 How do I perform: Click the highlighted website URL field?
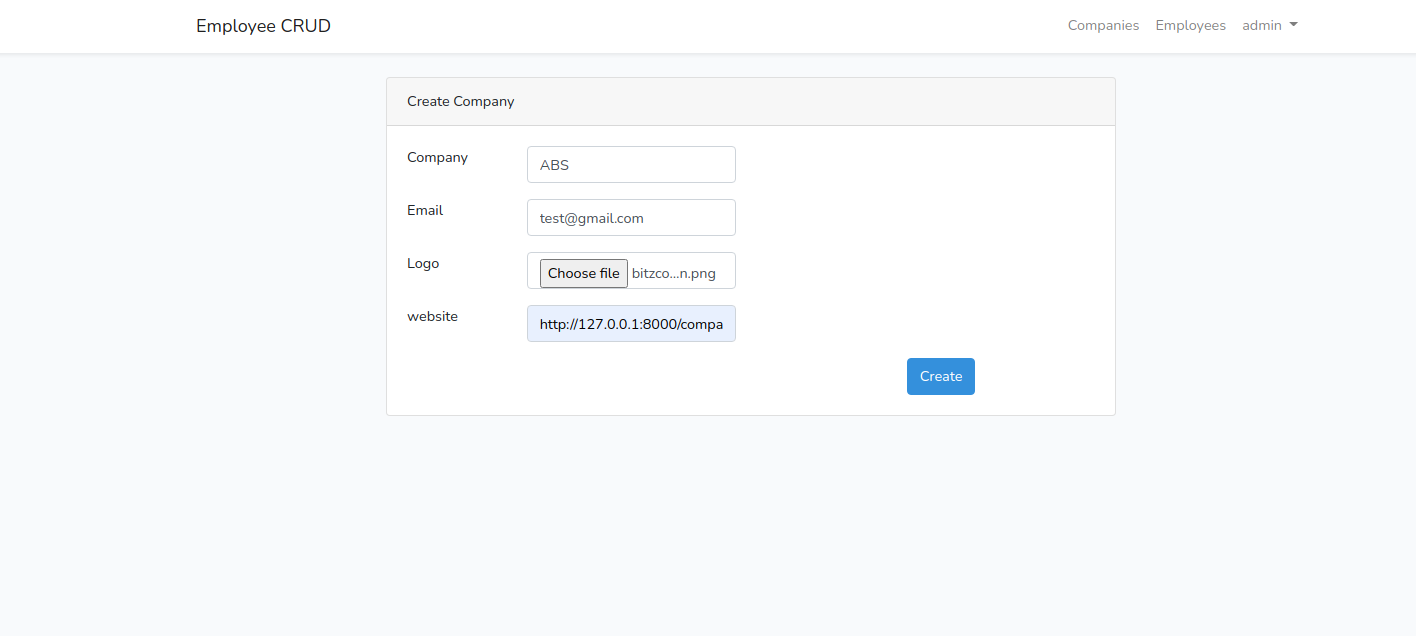631,323
